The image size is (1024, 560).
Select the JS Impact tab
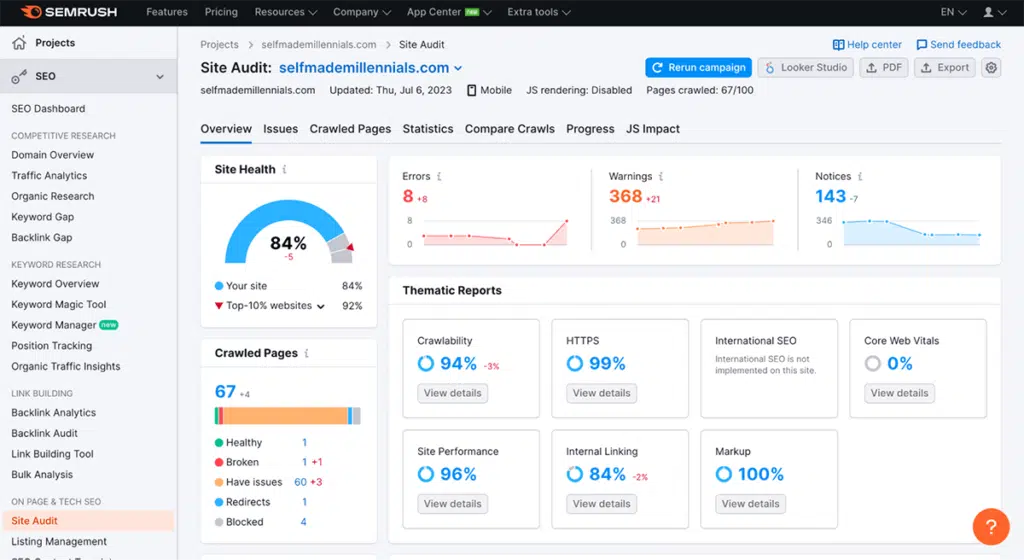tap(652, 129)
